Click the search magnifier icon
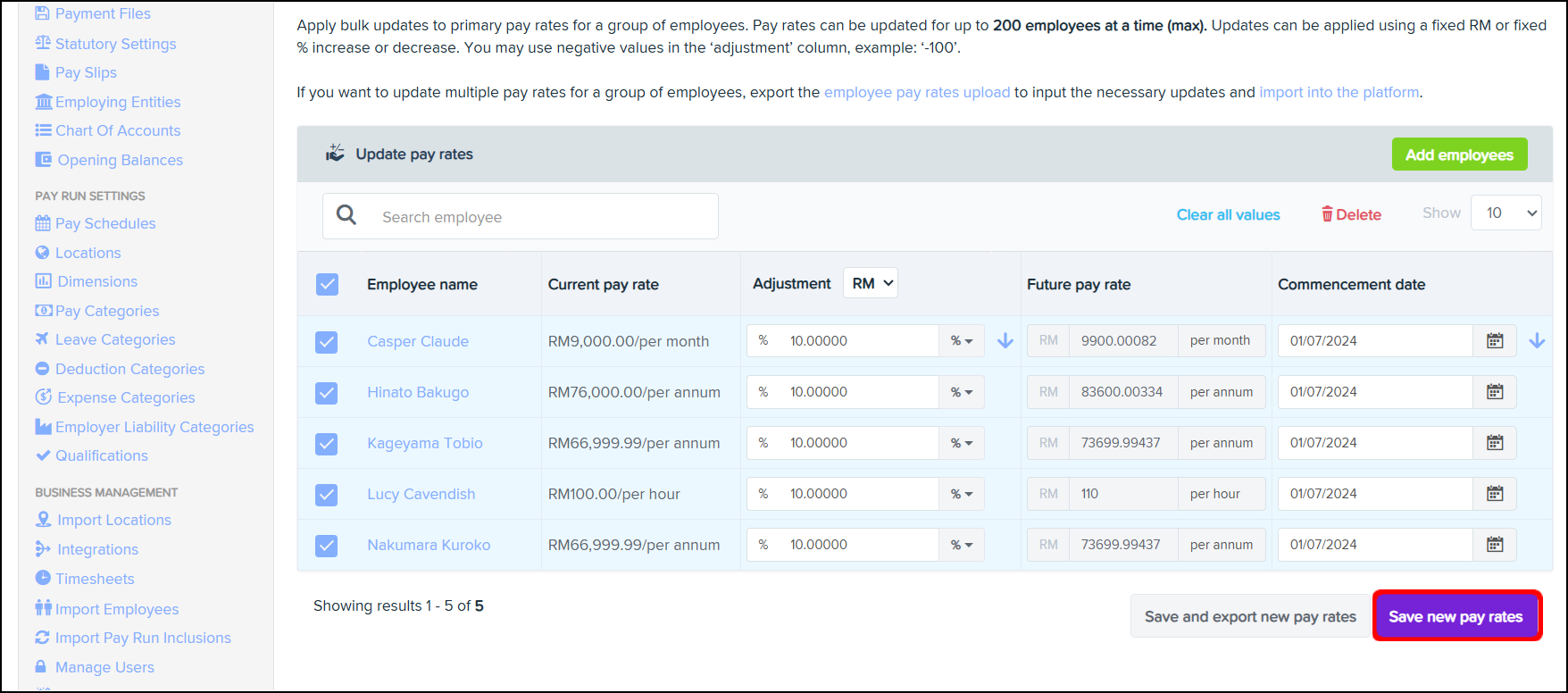Viewport: 1568px width, 693px height. (346, 215)
